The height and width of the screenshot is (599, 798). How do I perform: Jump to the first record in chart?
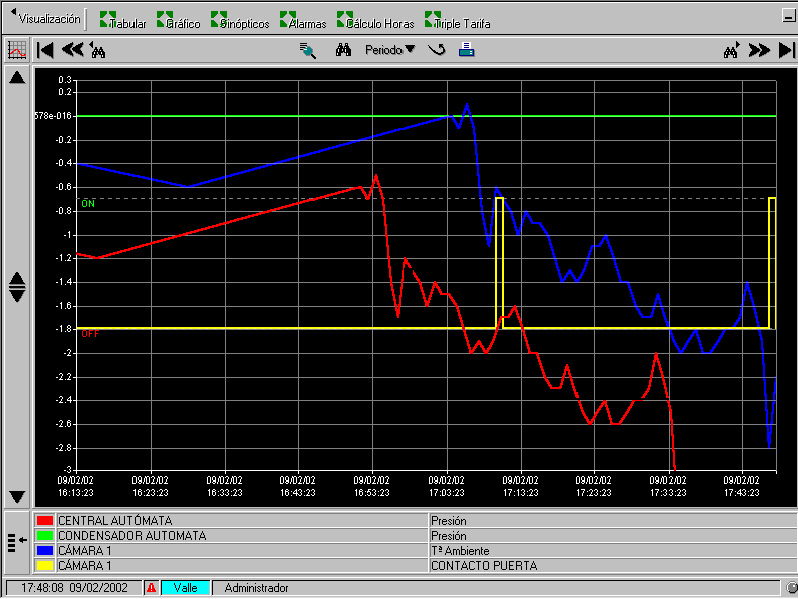click(45, 50)
